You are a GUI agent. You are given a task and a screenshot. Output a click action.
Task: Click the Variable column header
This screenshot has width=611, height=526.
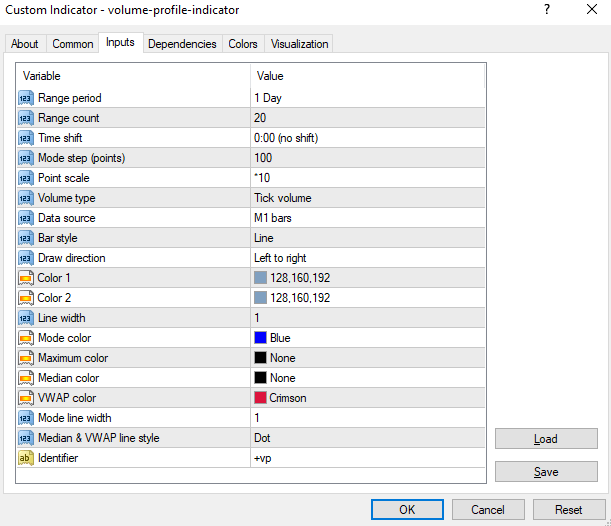tap(133, 76)
